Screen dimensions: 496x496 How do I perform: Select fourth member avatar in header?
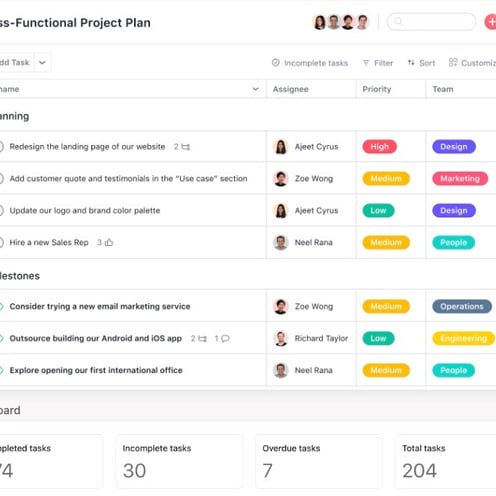(362, 22)
